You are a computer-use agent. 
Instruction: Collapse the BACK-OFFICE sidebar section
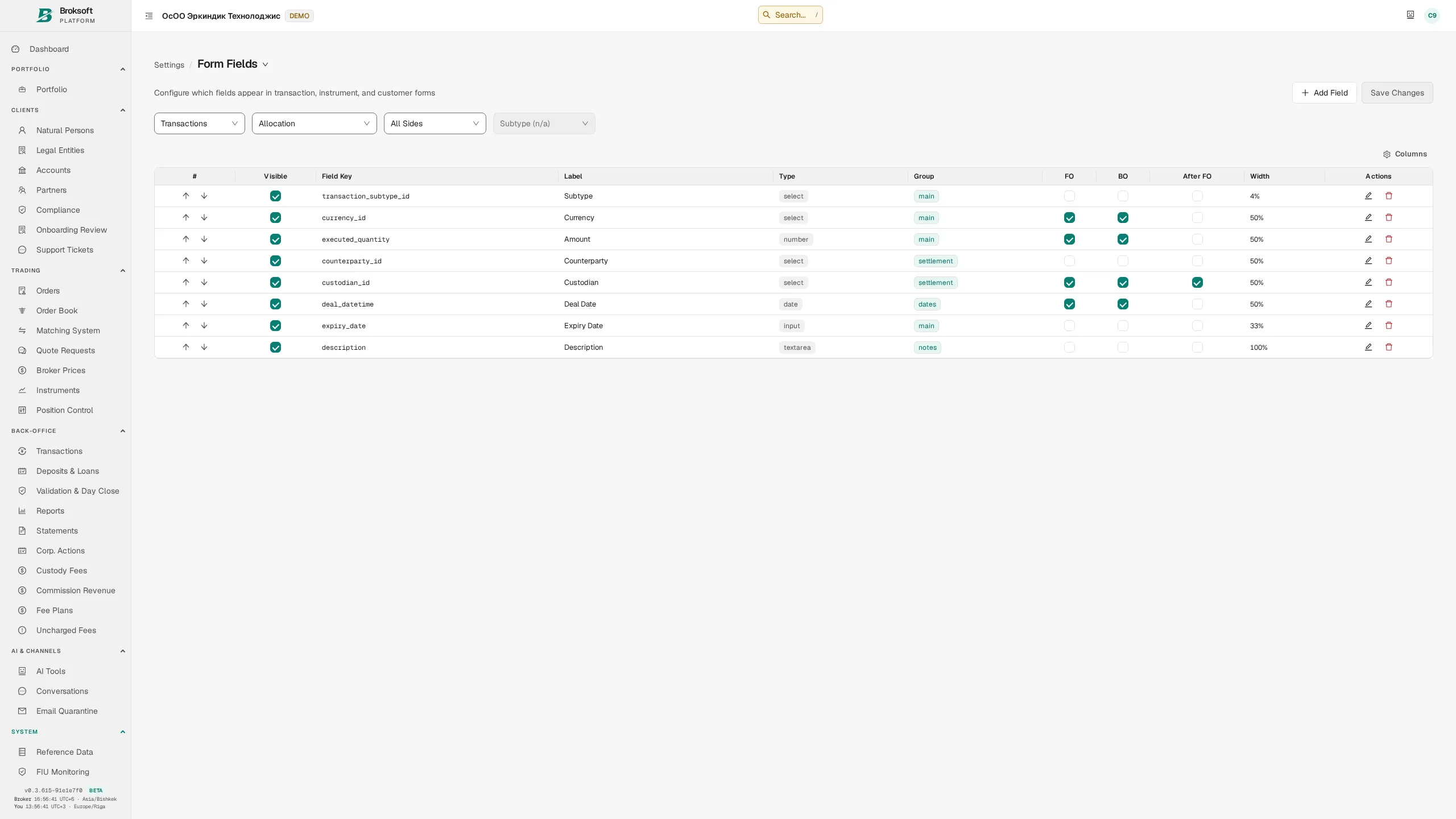122,431
